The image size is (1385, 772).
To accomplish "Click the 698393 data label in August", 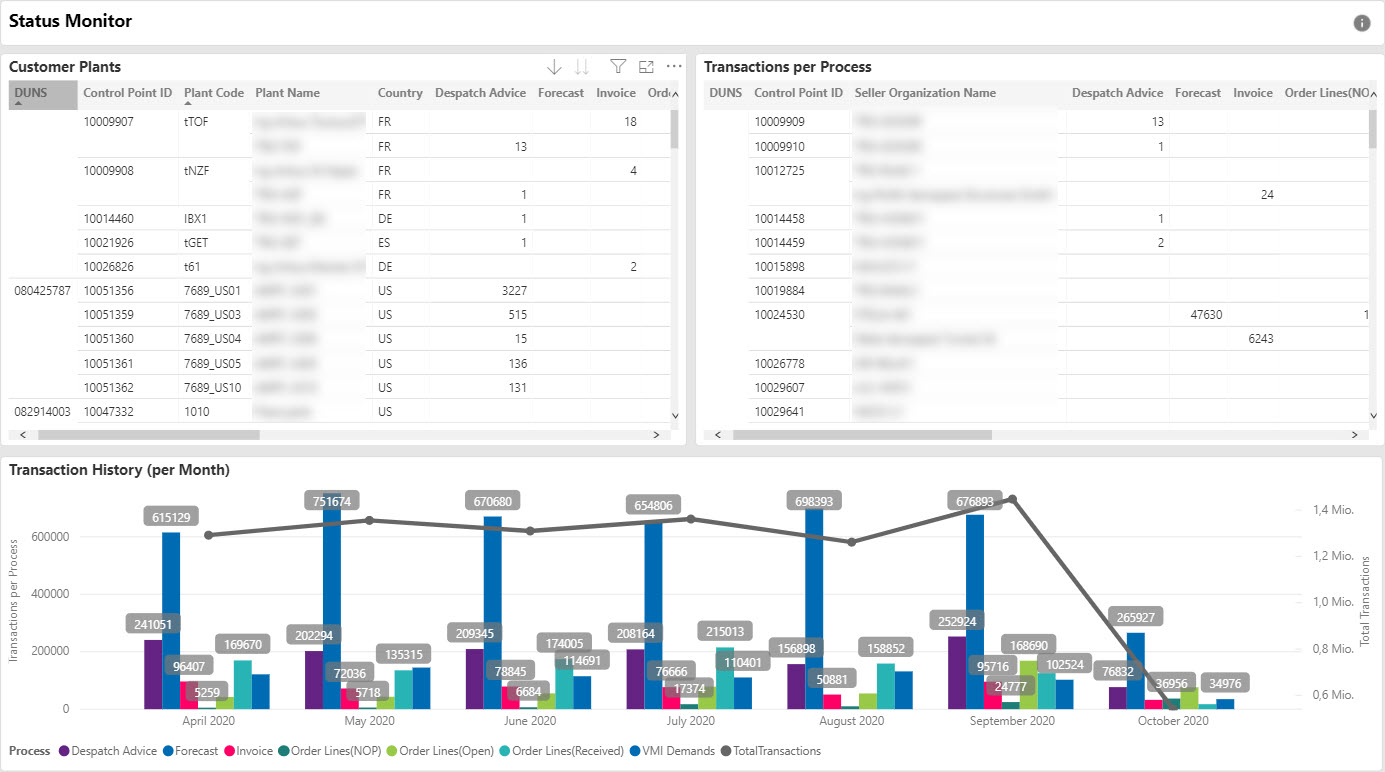I will coord(815,499).
